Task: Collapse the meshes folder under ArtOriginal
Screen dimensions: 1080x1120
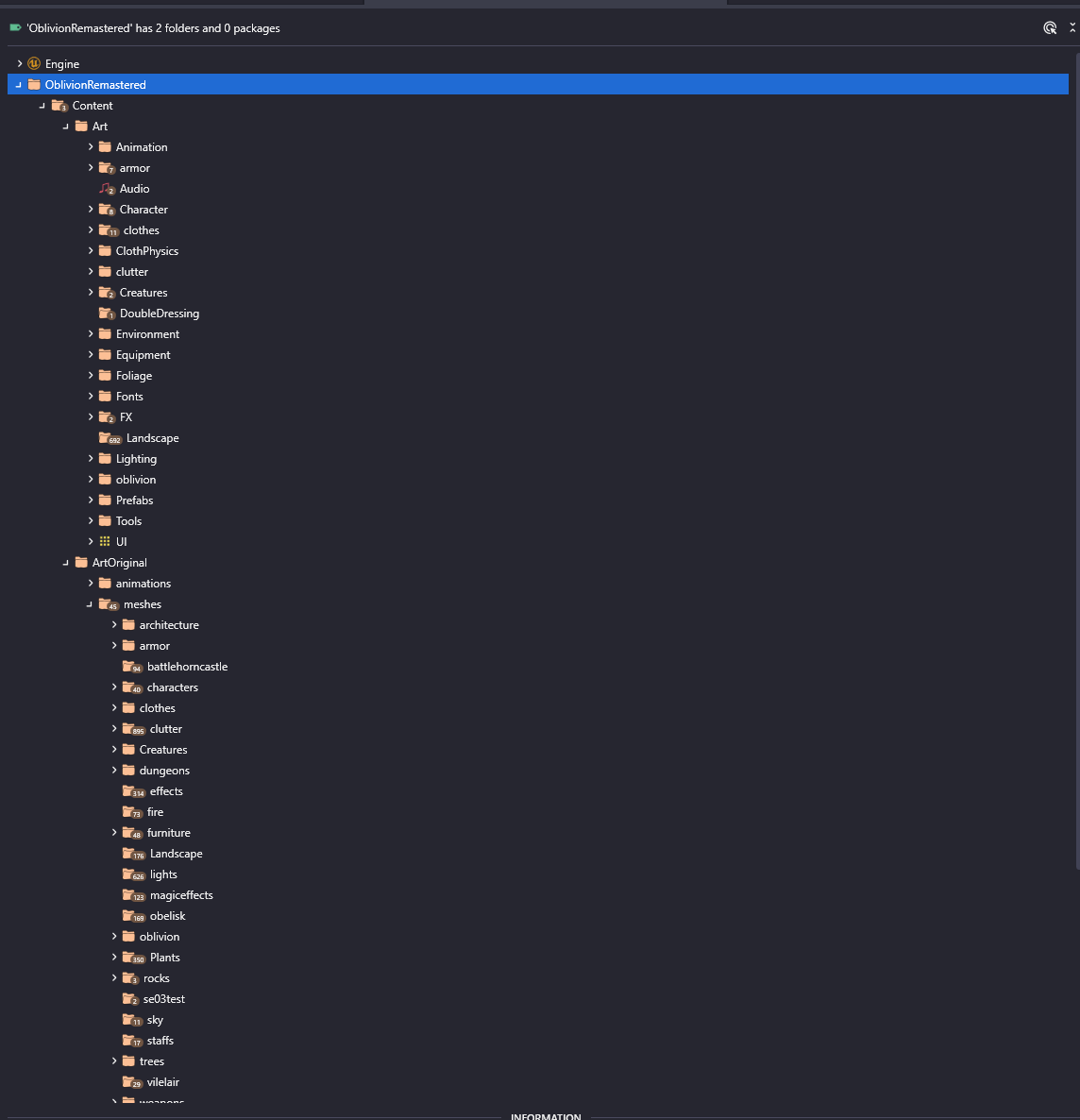Action: click(90, 604)
